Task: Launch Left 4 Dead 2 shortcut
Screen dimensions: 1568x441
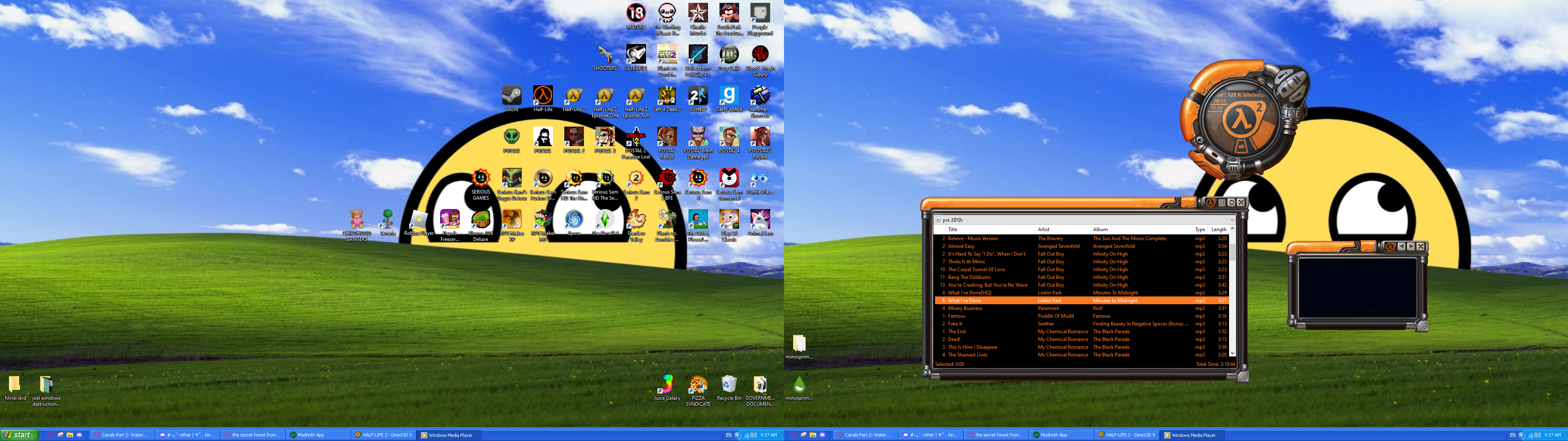Action: coord(666,99)
